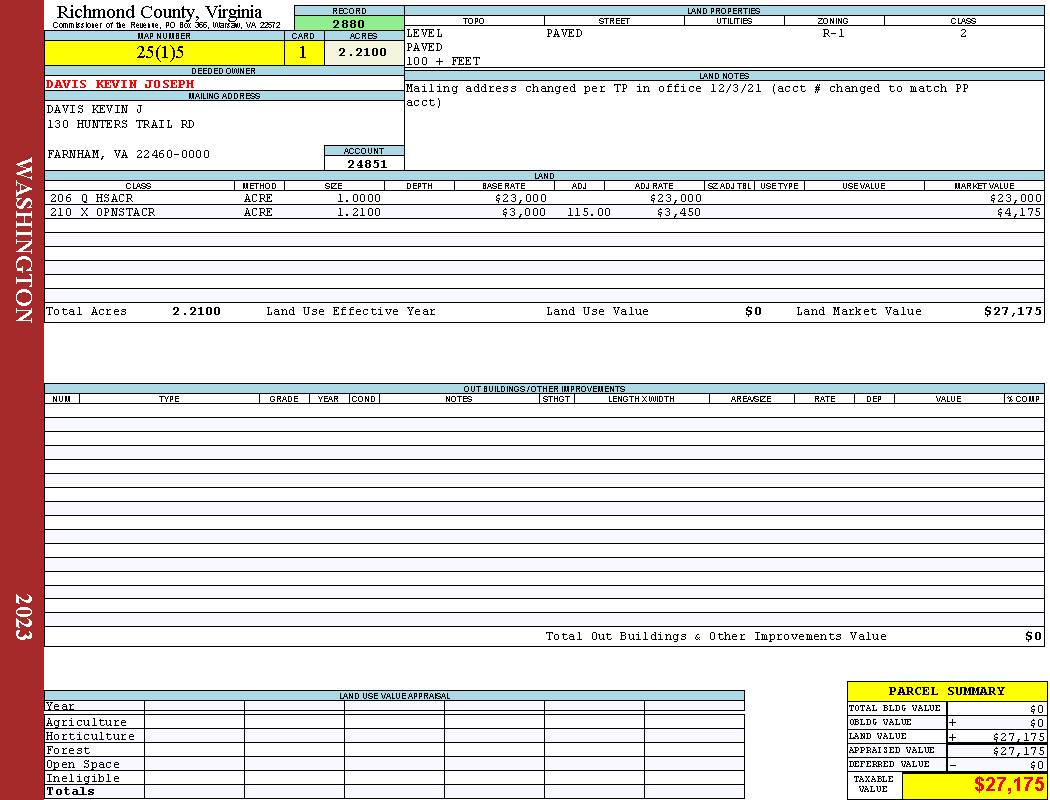This screenshot has width=1050, height=800.
Task: Select the map number 25(1)5 field
Action: 164,52
